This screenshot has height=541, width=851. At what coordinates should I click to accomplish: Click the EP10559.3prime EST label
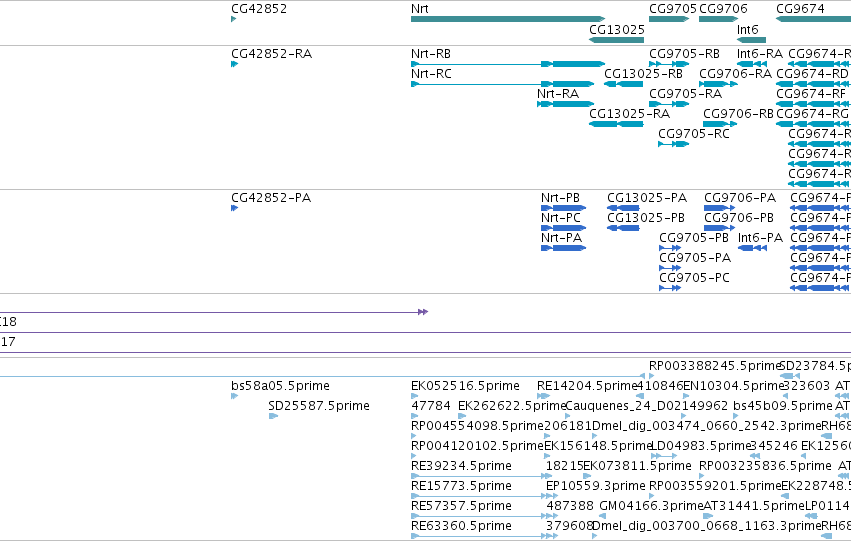tap(595, 487)
